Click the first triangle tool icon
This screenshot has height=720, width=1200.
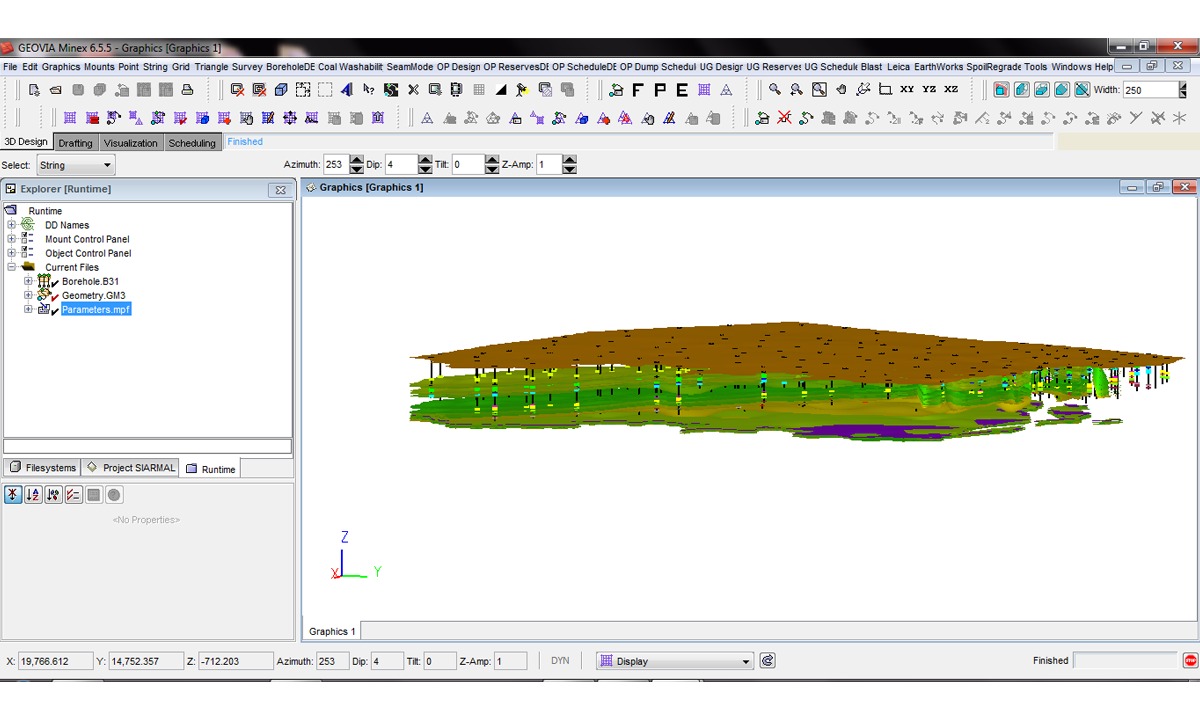click(x=426, y=117)
